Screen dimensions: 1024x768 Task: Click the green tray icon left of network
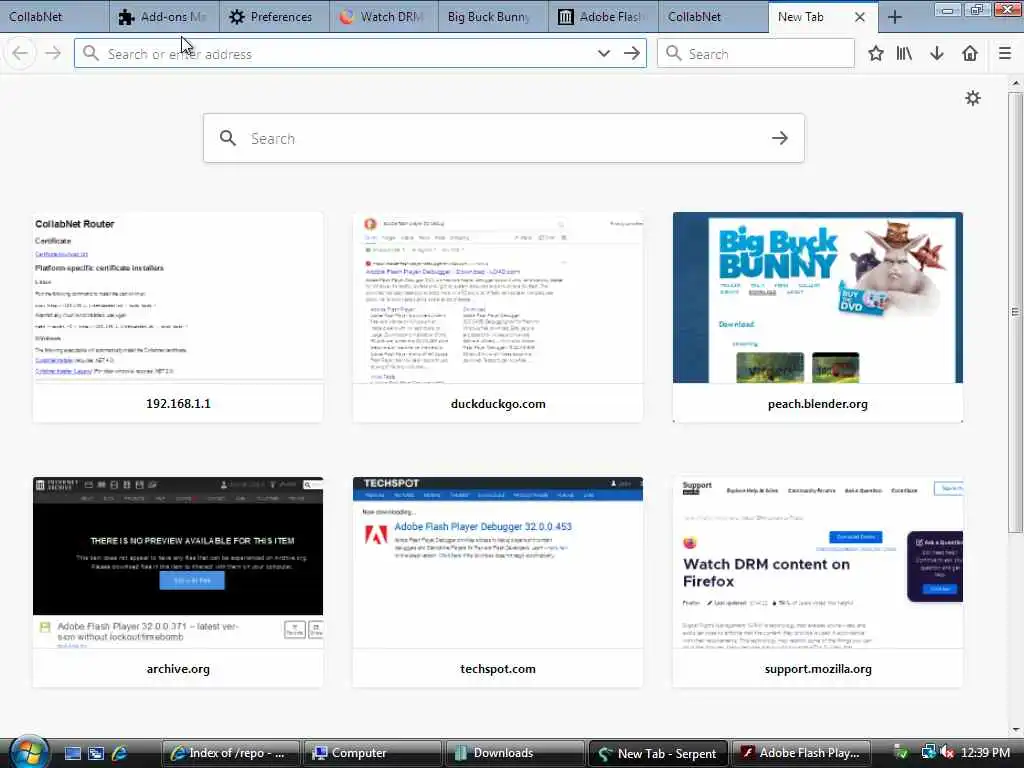tap(901, 753)
